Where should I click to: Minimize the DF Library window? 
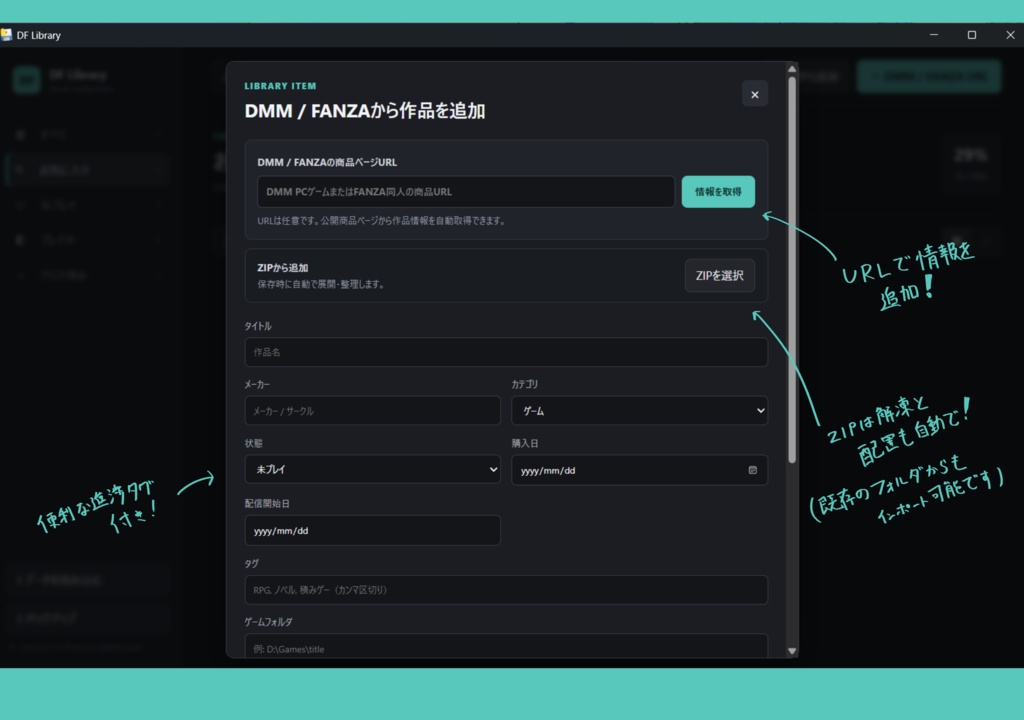pyautogui.click(x=934, y=35)
